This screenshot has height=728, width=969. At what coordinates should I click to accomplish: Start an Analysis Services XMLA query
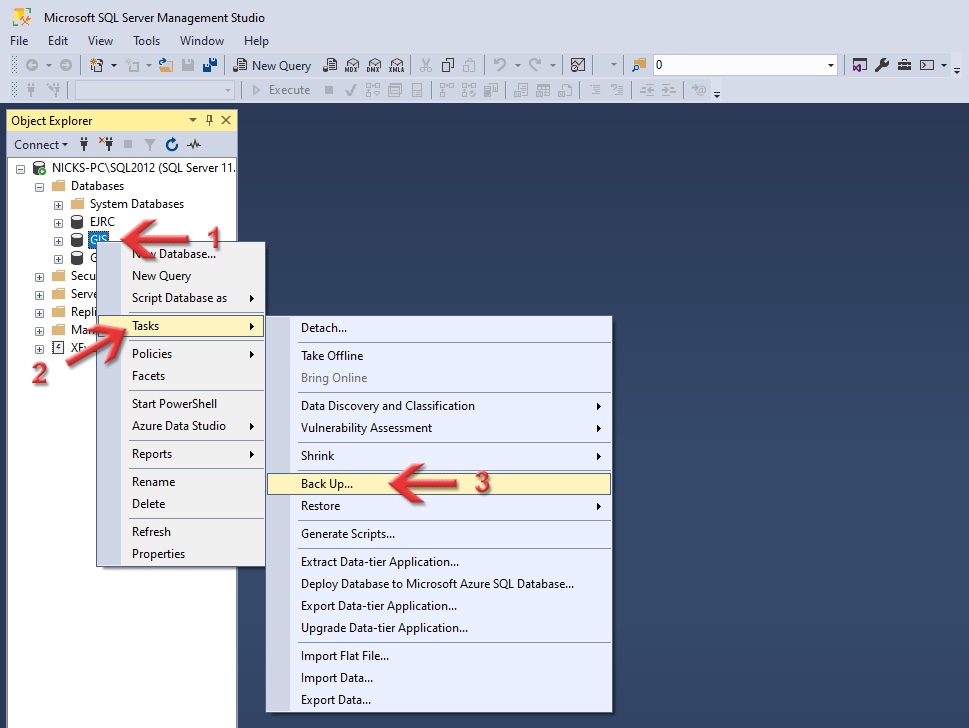[397, 65]
